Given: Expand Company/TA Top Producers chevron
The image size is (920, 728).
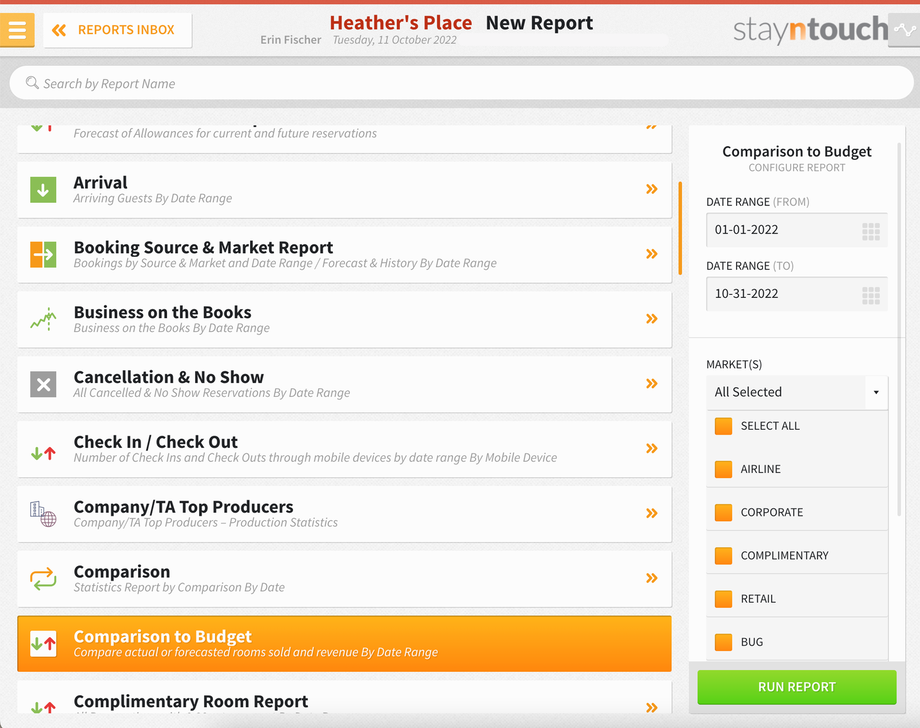Looking at the screenshot, I should point(651,513).
